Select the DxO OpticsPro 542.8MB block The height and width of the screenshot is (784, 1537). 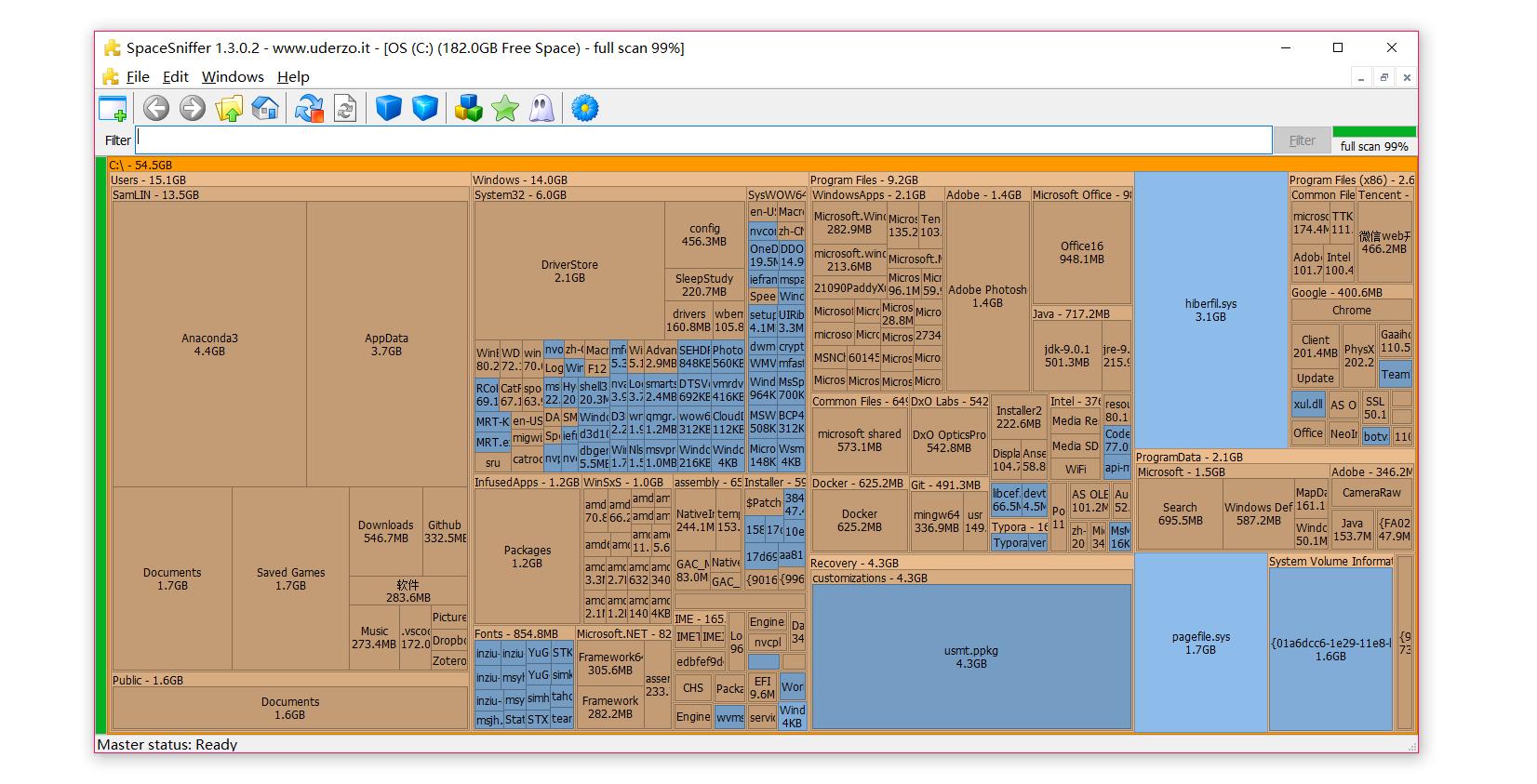click(x=948, y=440)
